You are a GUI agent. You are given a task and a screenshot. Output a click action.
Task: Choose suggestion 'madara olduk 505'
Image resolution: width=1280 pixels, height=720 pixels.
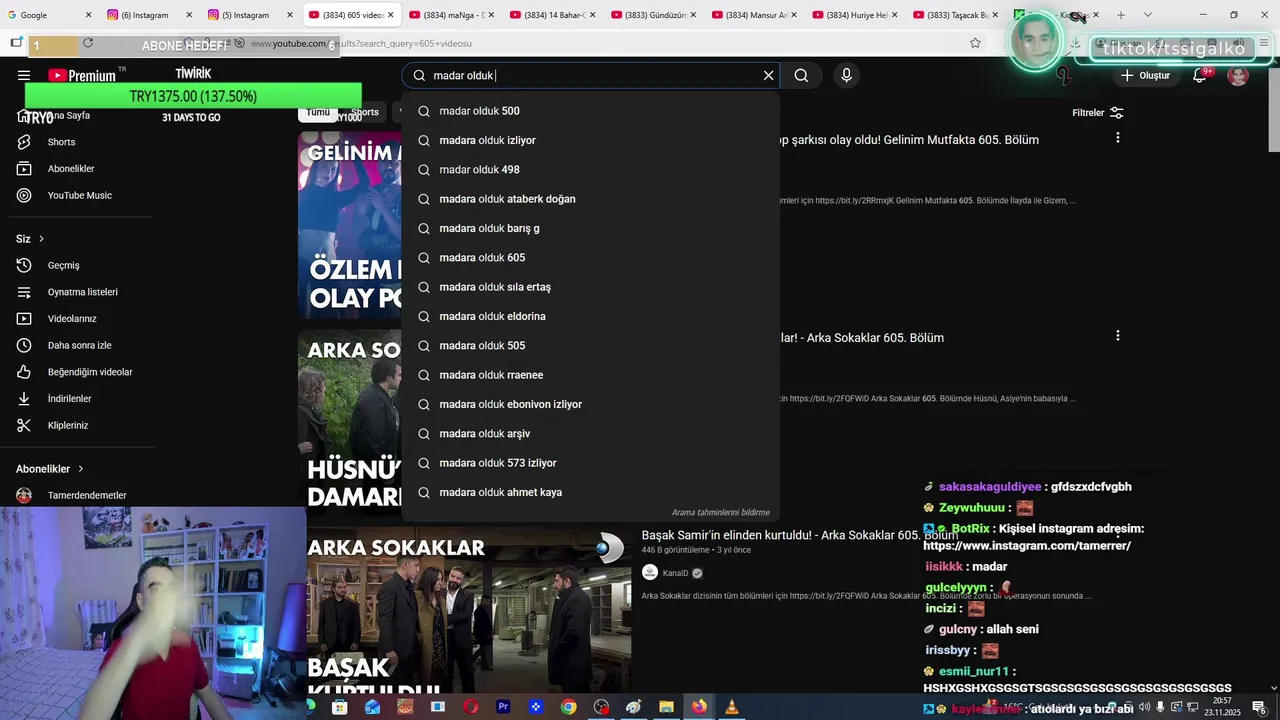[590, 346]
